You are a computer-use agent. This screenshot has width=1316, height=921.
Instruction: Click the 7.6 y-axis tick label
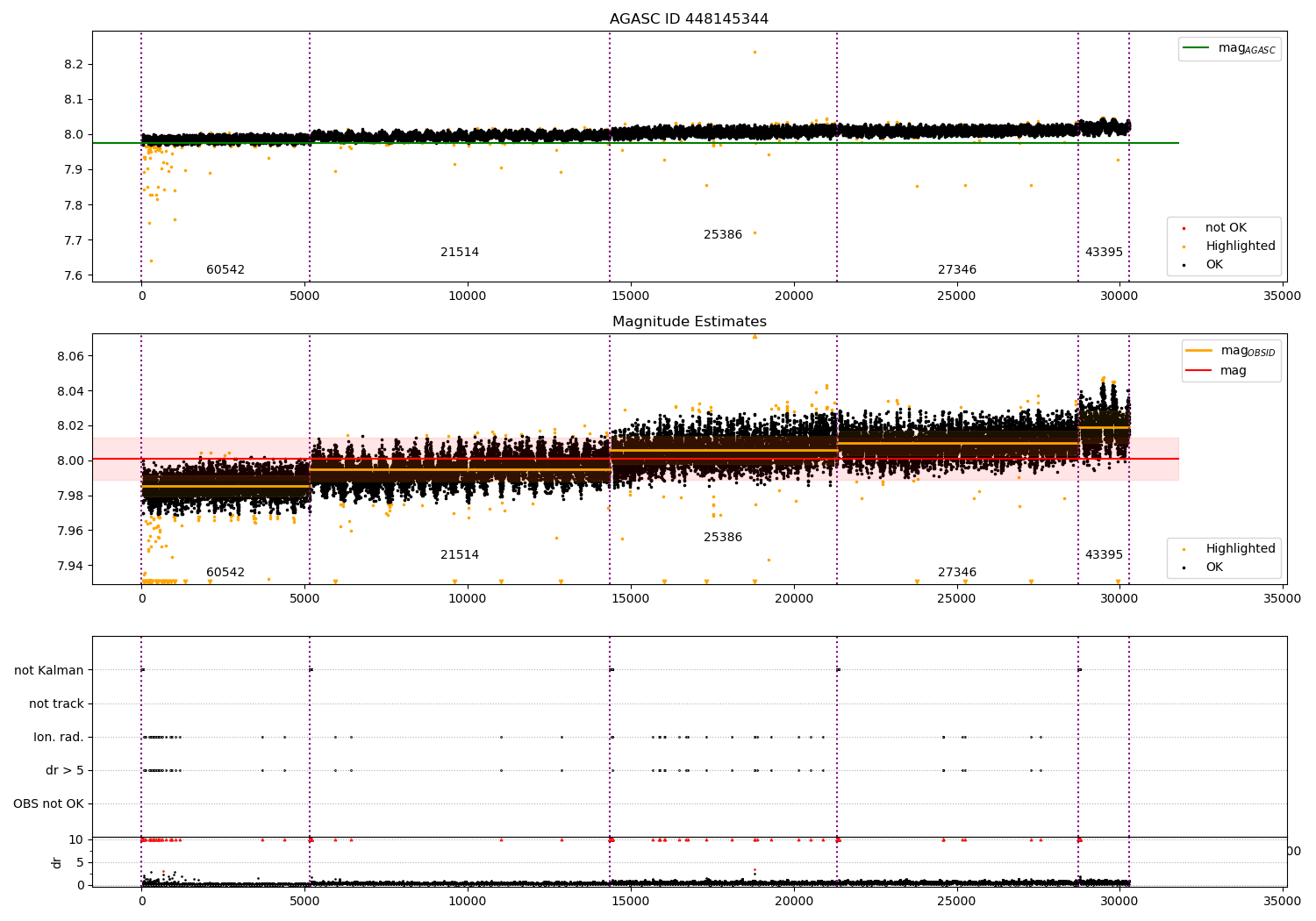point(74,275)
